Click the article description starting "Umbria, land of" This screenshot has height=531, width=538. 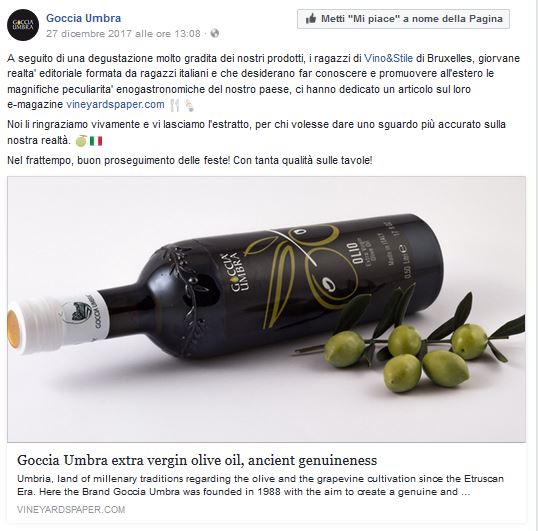[260, 485]
